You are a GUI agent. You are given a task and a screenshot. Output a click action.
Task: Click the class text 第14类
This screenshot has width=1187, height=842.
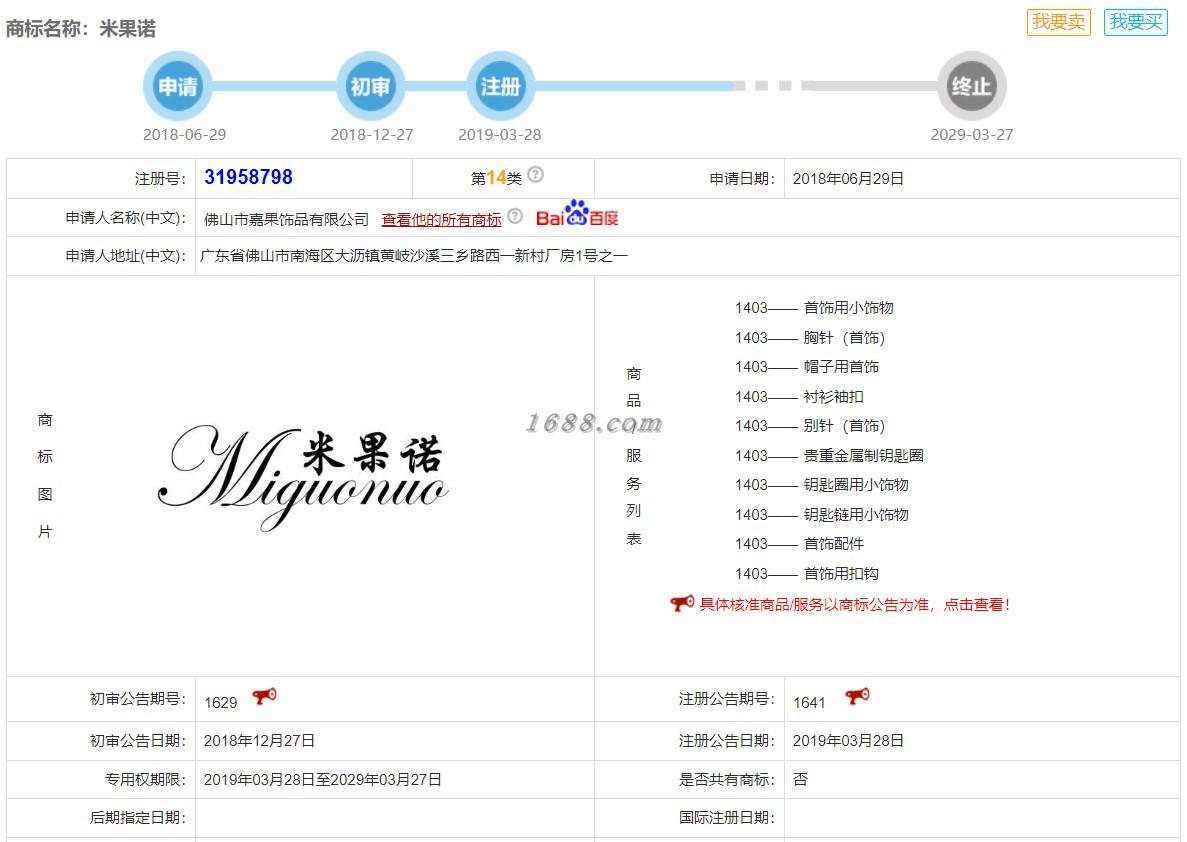[x=496, y=178]
